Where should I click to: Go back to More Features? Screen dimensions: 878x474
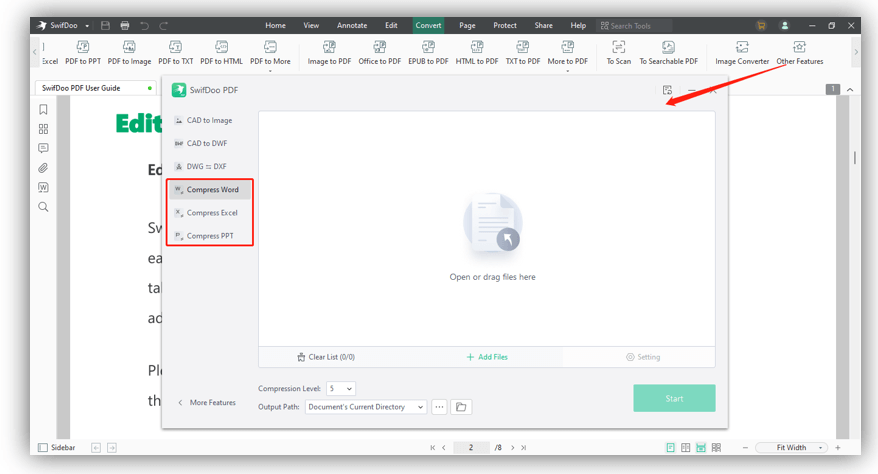(207, 403)
